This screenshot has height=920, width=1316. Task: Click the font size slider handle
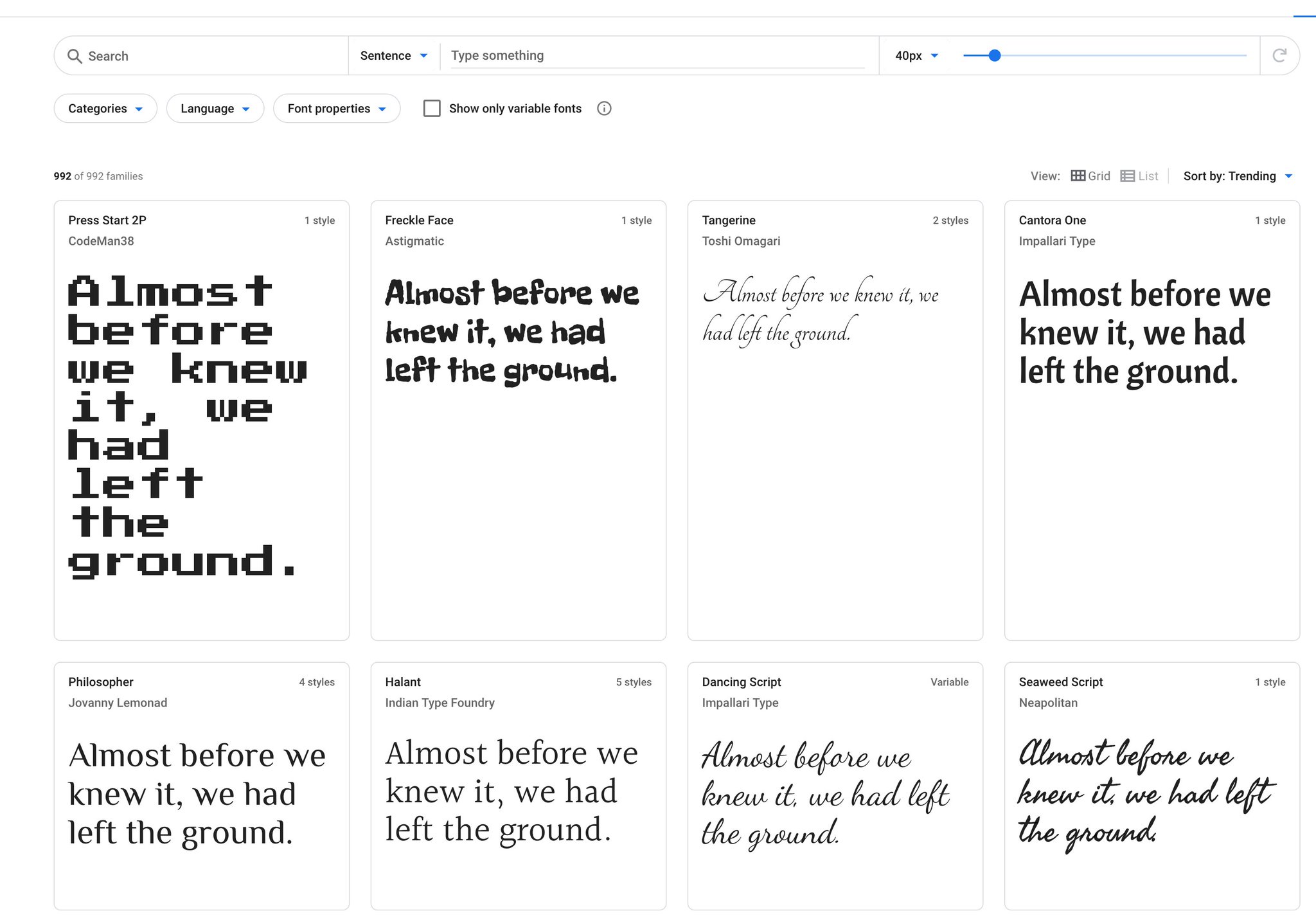(994, 55)
